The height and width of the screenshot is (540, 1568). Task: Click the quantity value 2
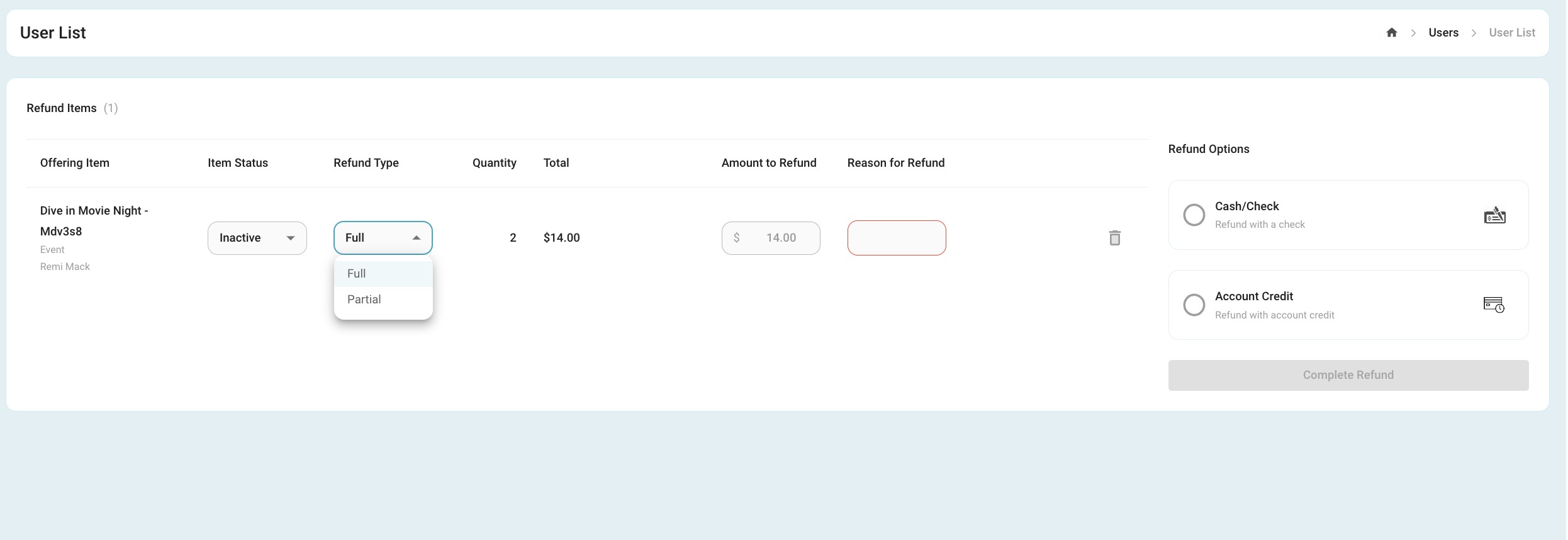click(513, 238)
